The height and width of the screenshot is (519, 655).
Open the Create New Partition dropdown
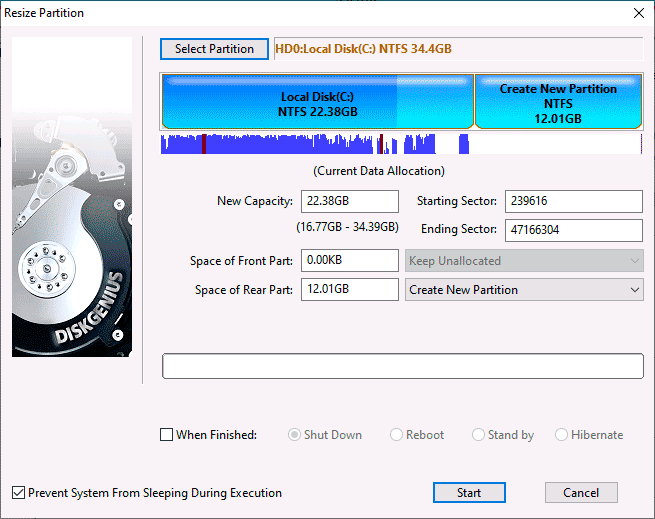[524, 290]
